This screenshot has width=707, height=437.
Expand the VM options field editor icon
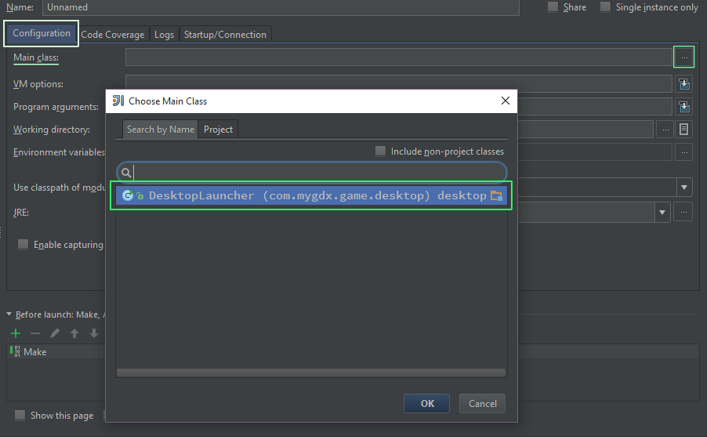point(684,84)
